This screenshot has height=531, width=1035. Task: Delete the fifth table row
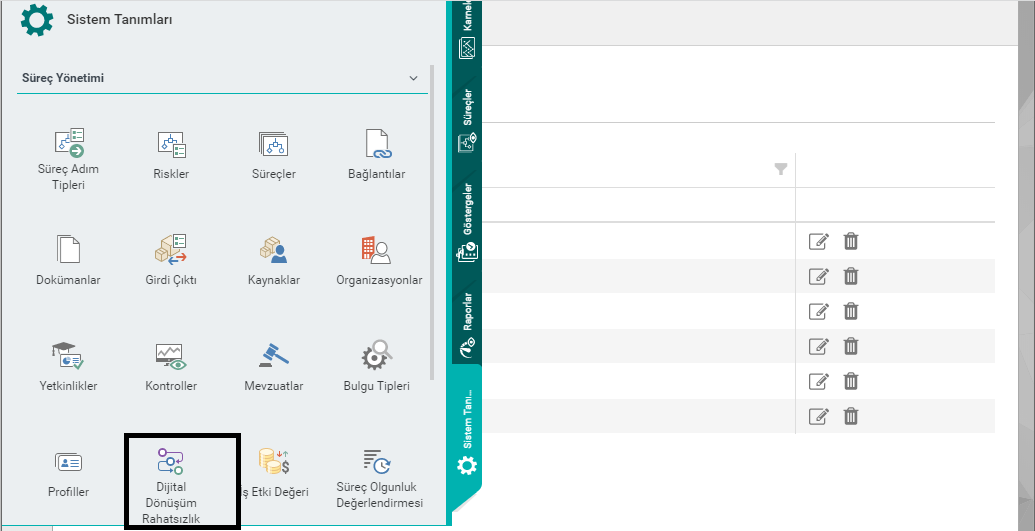tap(851, 381)
